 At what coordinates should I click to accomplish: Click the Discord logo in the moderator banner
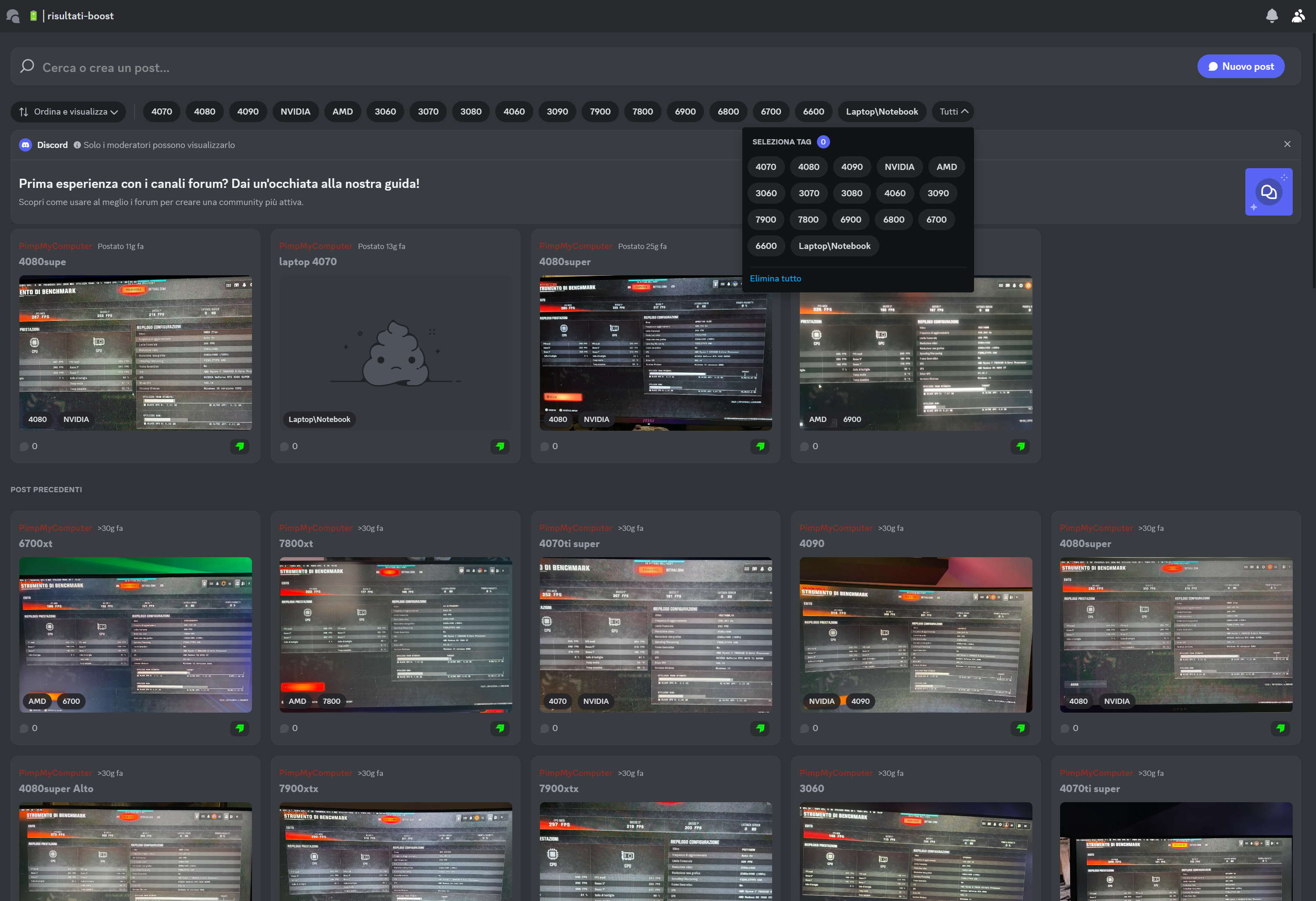(x=25, y=144)
